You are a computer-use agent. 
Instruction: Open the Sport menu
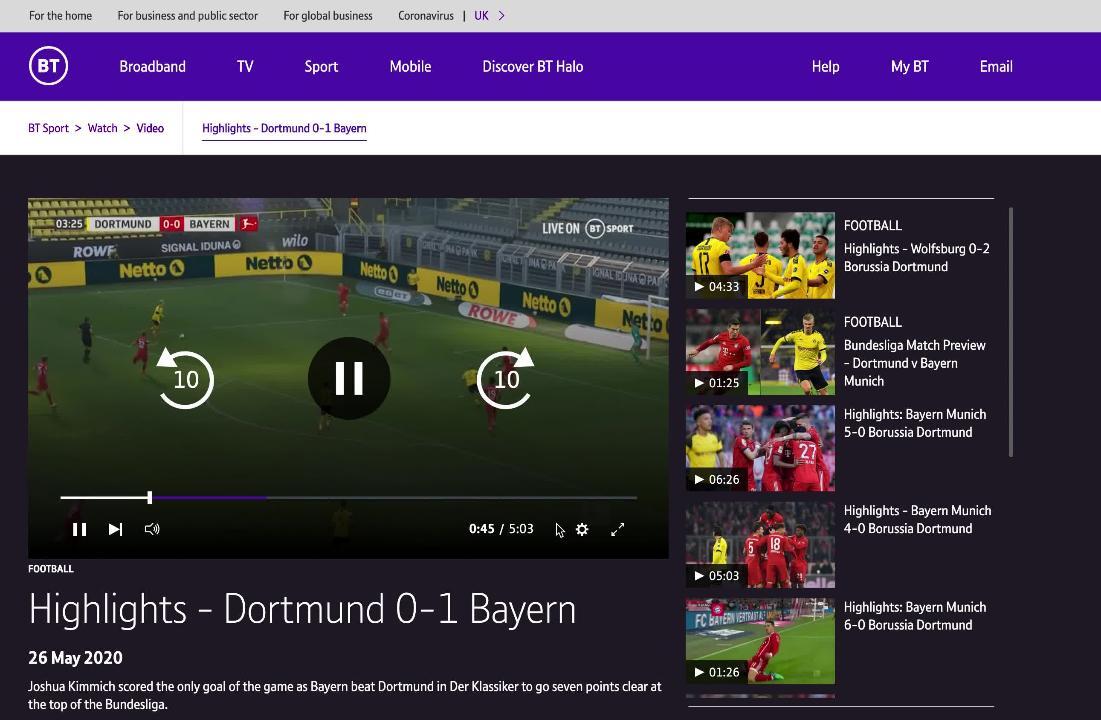pos(321,67)
